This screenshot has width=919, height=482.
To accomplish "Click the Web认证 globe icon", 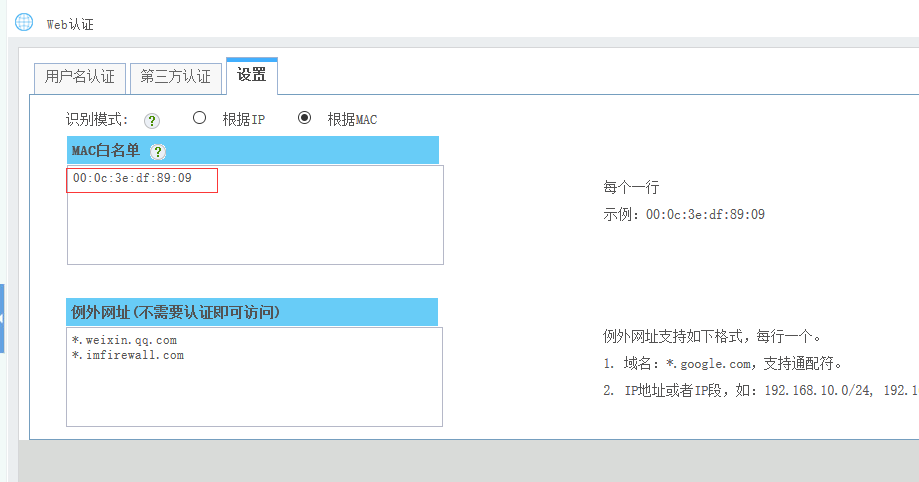I will [24, 22].
